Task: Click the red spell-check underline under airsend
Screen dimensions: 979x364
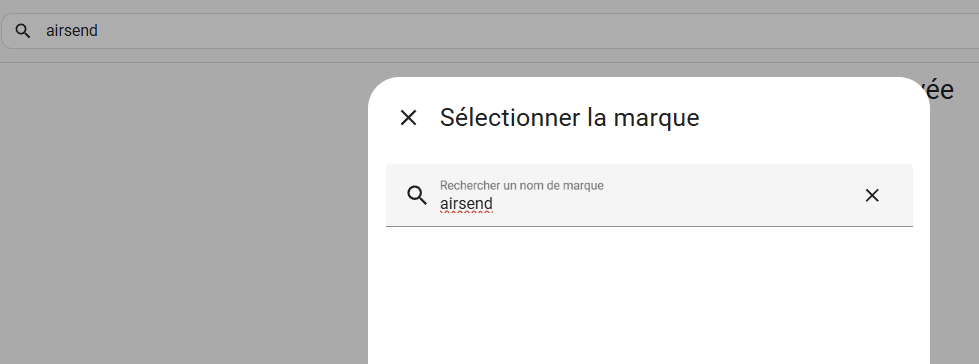Action: point(466,212)
